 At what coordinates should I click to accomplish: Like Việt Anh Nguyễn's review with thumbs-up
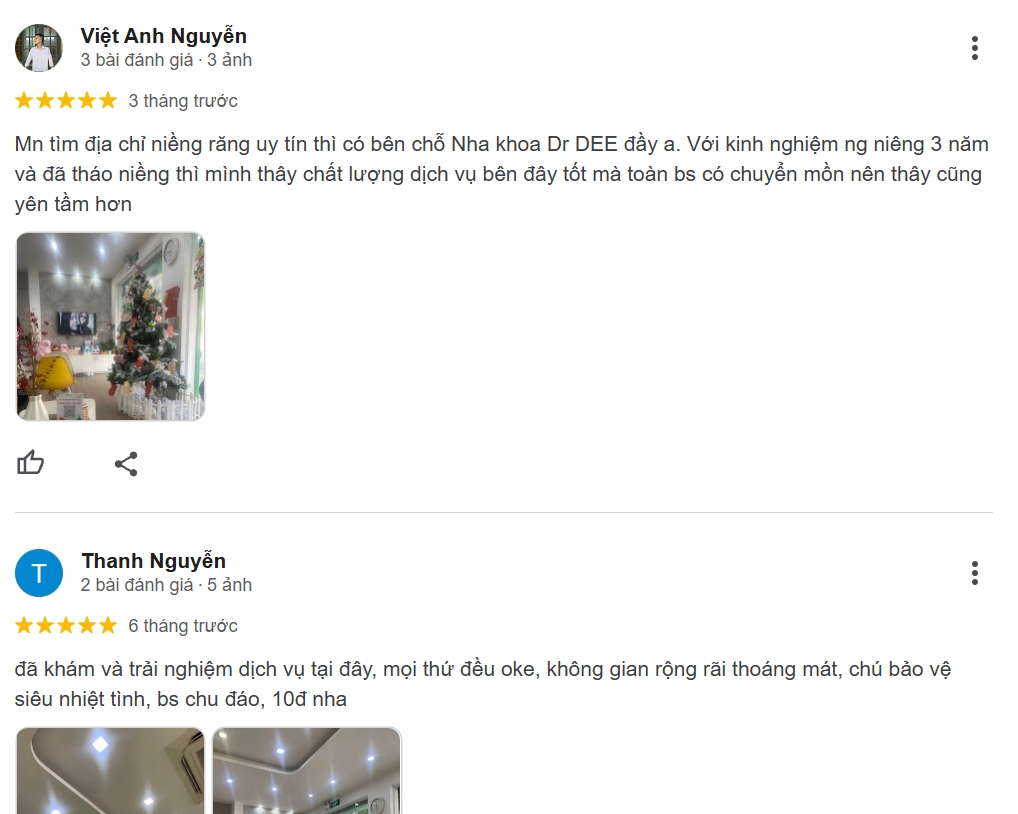click(31, 463)
